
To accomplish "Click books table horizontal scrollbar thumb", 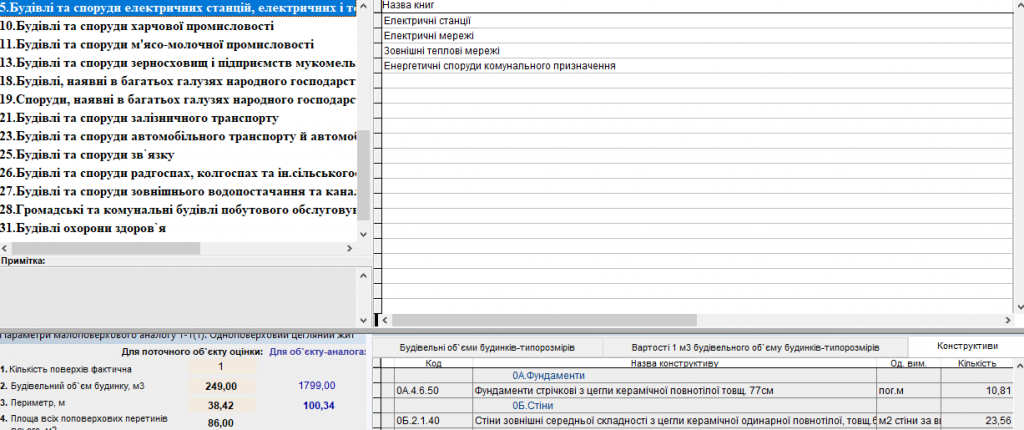I will [544, 320].
